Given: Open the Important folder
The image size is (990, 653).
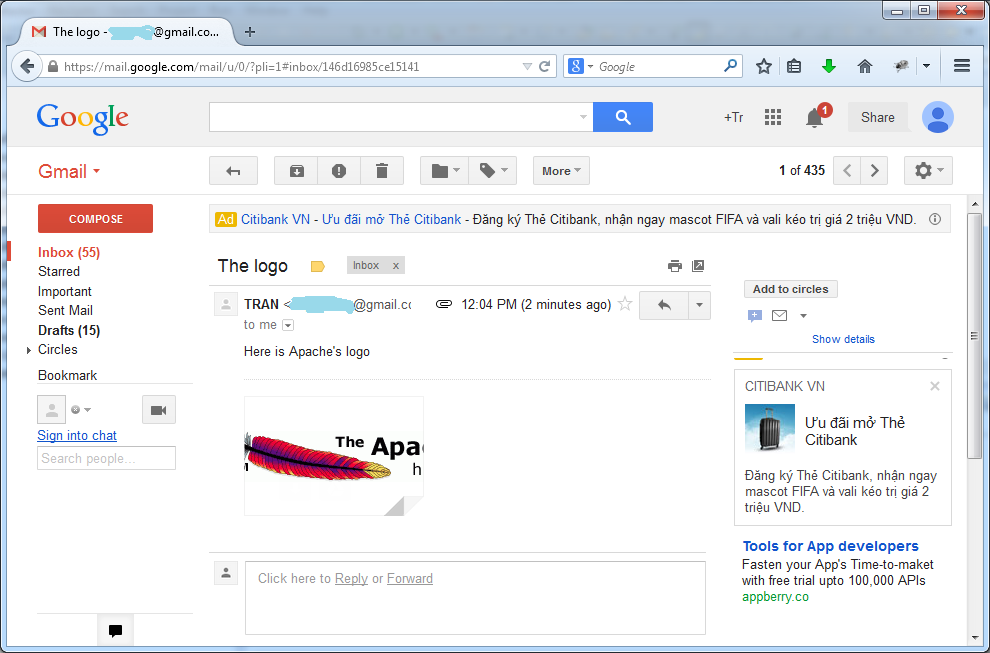Looking at the screenshot, I should click(x=64, y=291).
